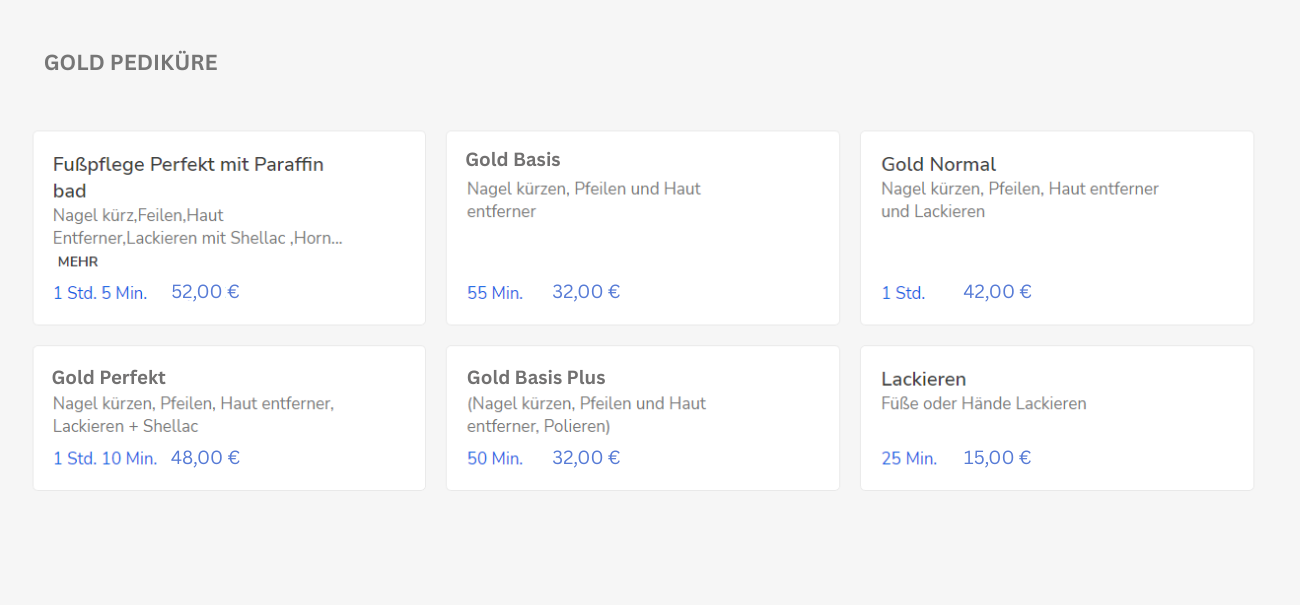Image resolution: width=1300 pixels, height=605 pixels.
Task: Open the Gold Perfekt service title
Action: pyautogui.click(x=109, y=378)
